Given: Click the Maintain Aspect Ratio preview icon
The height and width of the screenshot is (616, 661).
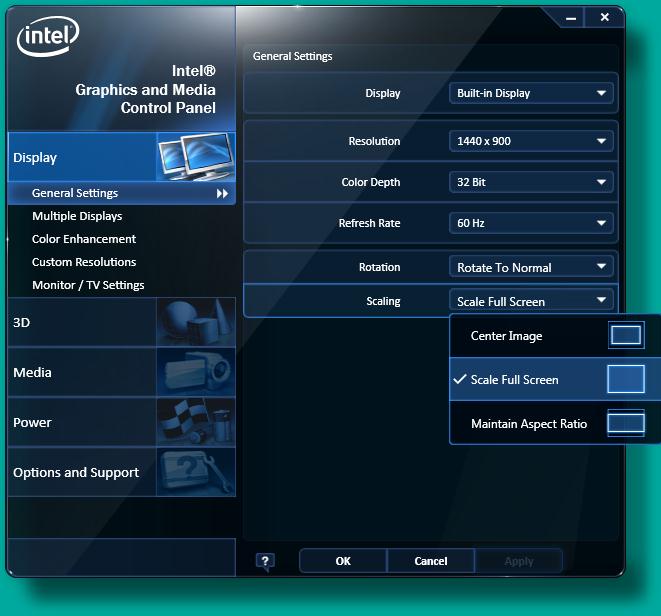Looking at the screenshot, I should pos(626,424).
